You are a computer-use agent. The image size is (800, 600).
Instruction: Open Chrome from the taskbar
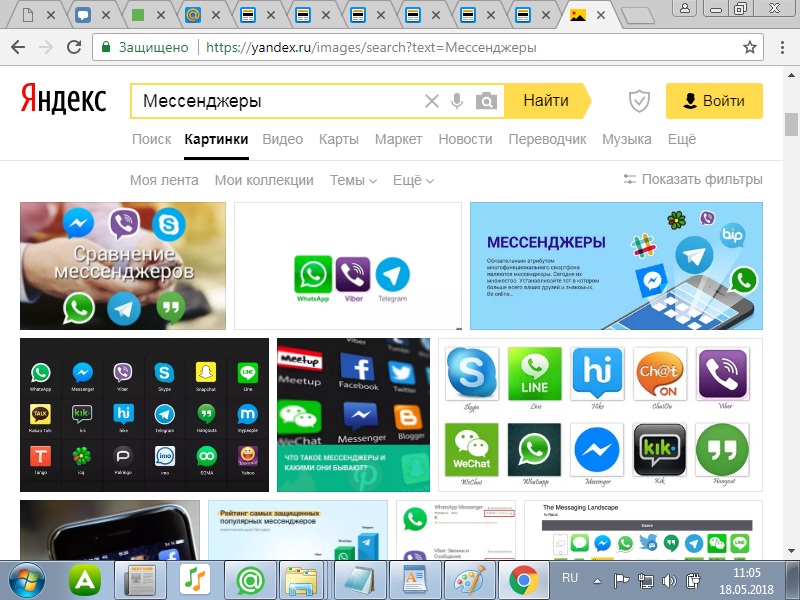pos(523,581)
